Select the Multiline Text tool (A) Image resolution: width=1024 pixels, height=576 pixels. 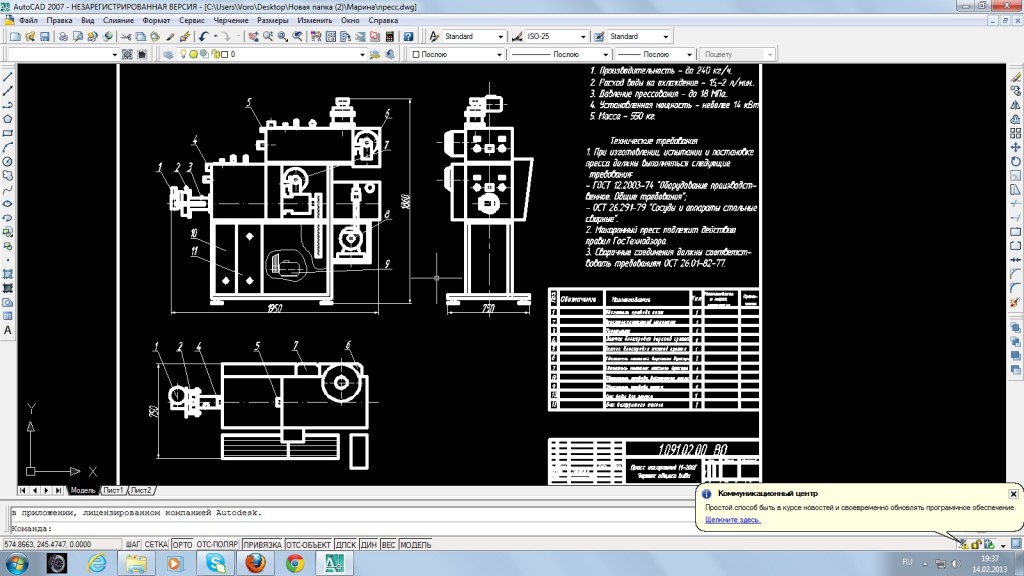tap(8, 330)
